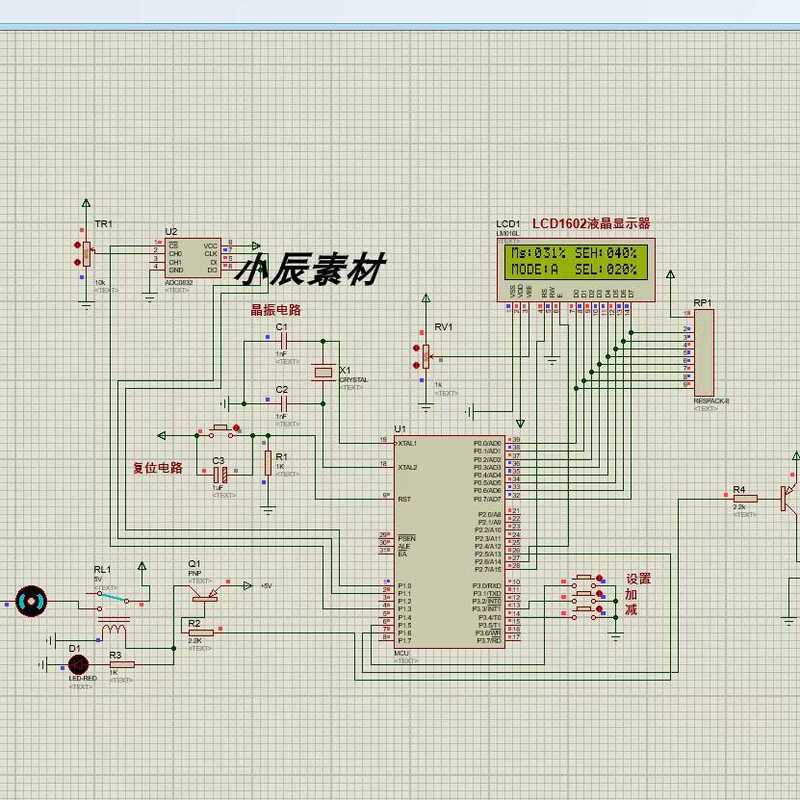Click the ground symbol below the pushbuttons
The height and width of the screenshot is (800, 800).
tap(616, 637)
